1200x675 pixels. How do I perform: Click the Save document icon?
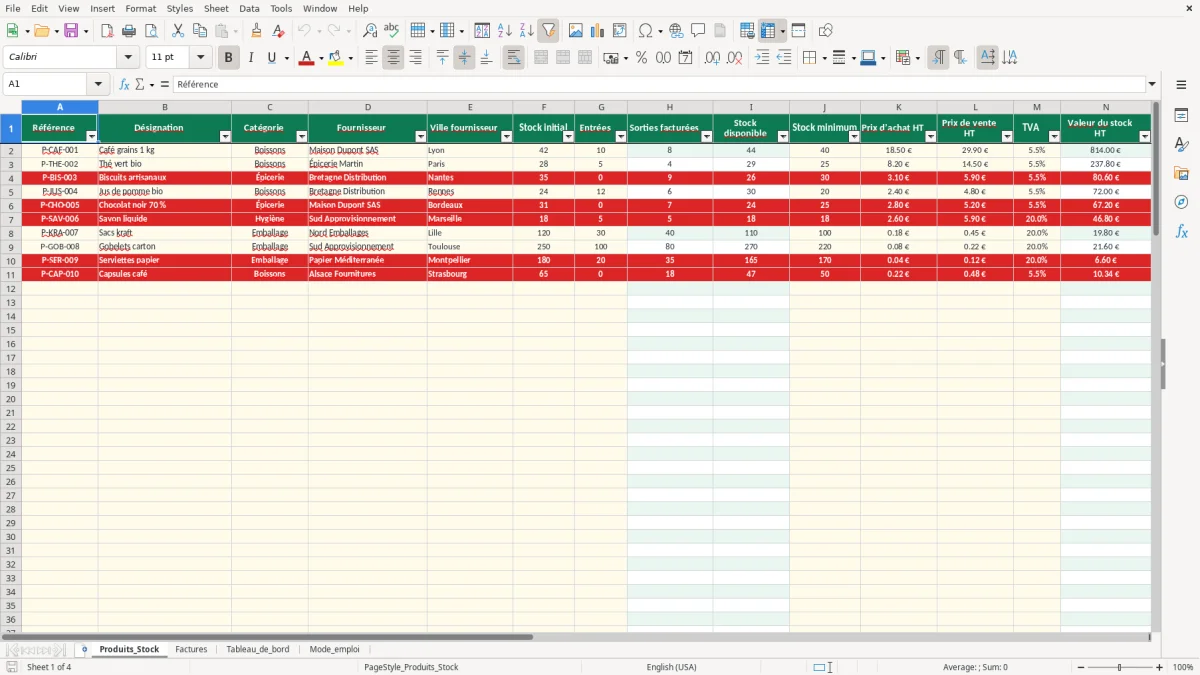(71, 31)
